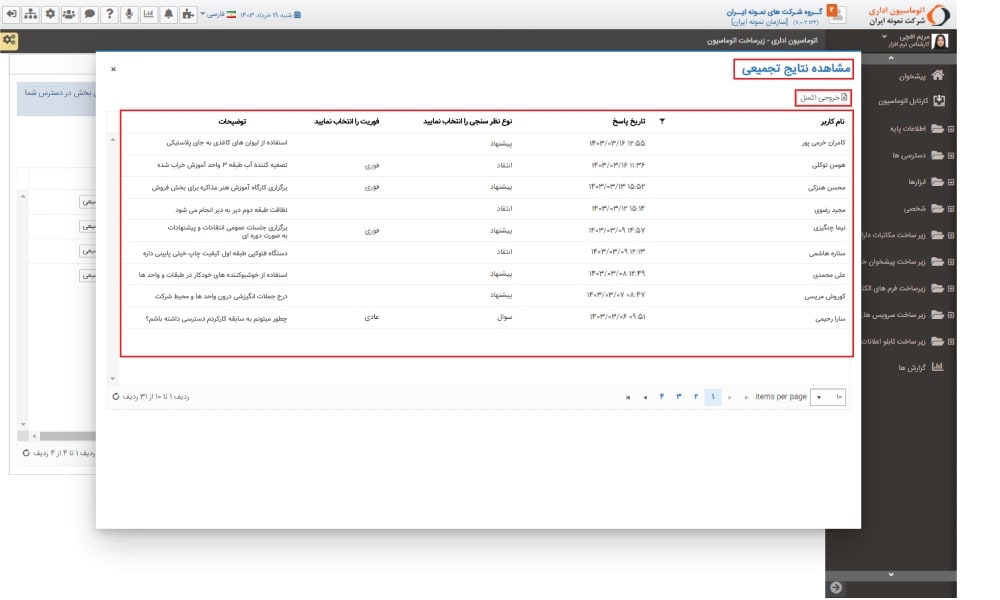Open the chat bubble icon
1000x600 pixels.
[x=89, y=15]
